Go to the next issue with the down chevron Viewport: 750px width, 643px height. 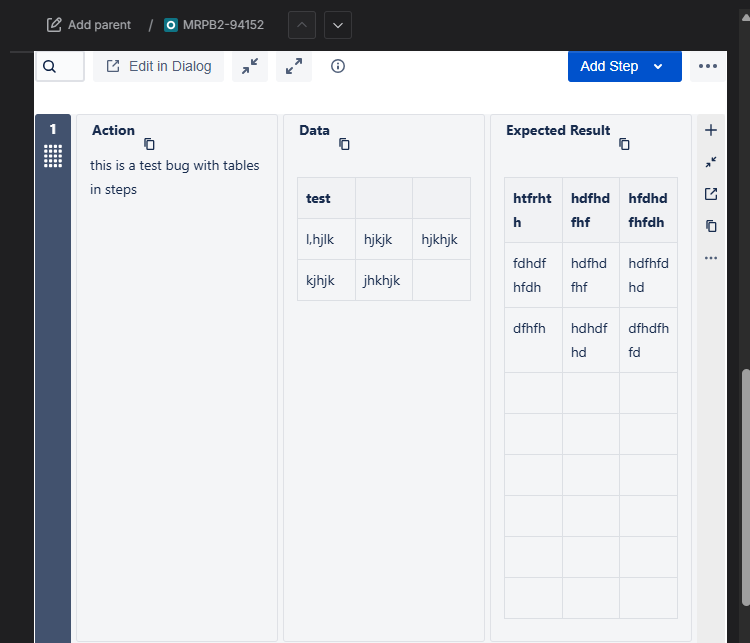[x=338, y=25]
